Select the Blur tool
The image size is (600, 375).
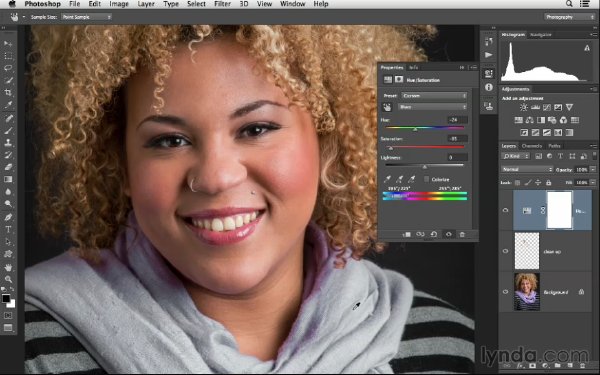[x=8, y=192]
